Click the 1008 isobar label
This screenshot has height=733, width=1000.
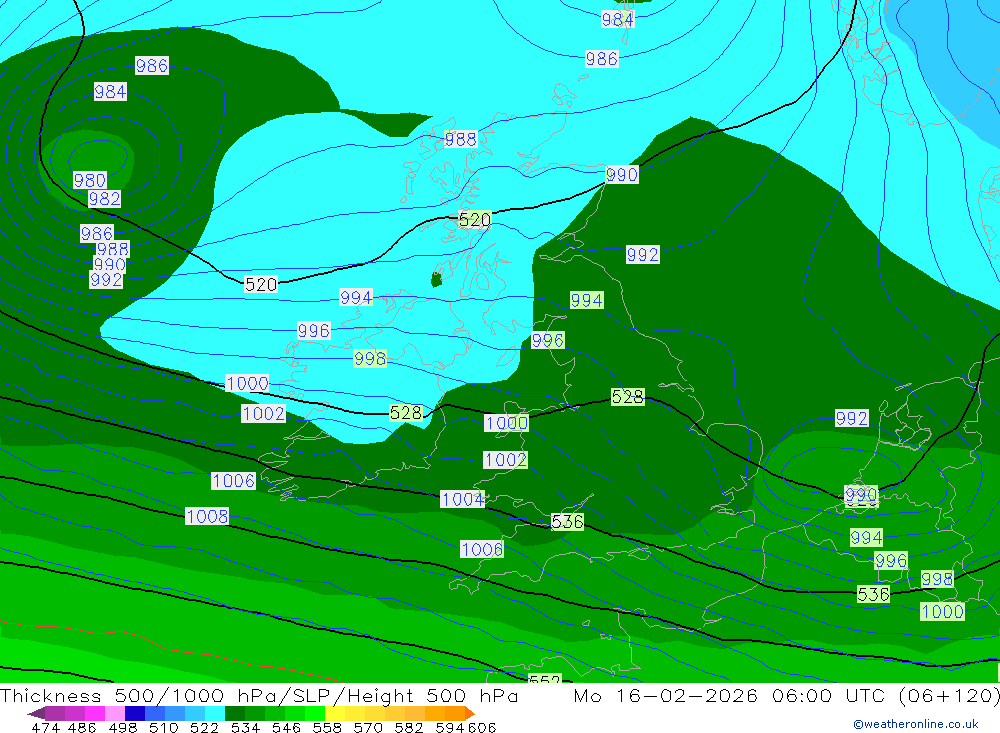coord(207,516)
